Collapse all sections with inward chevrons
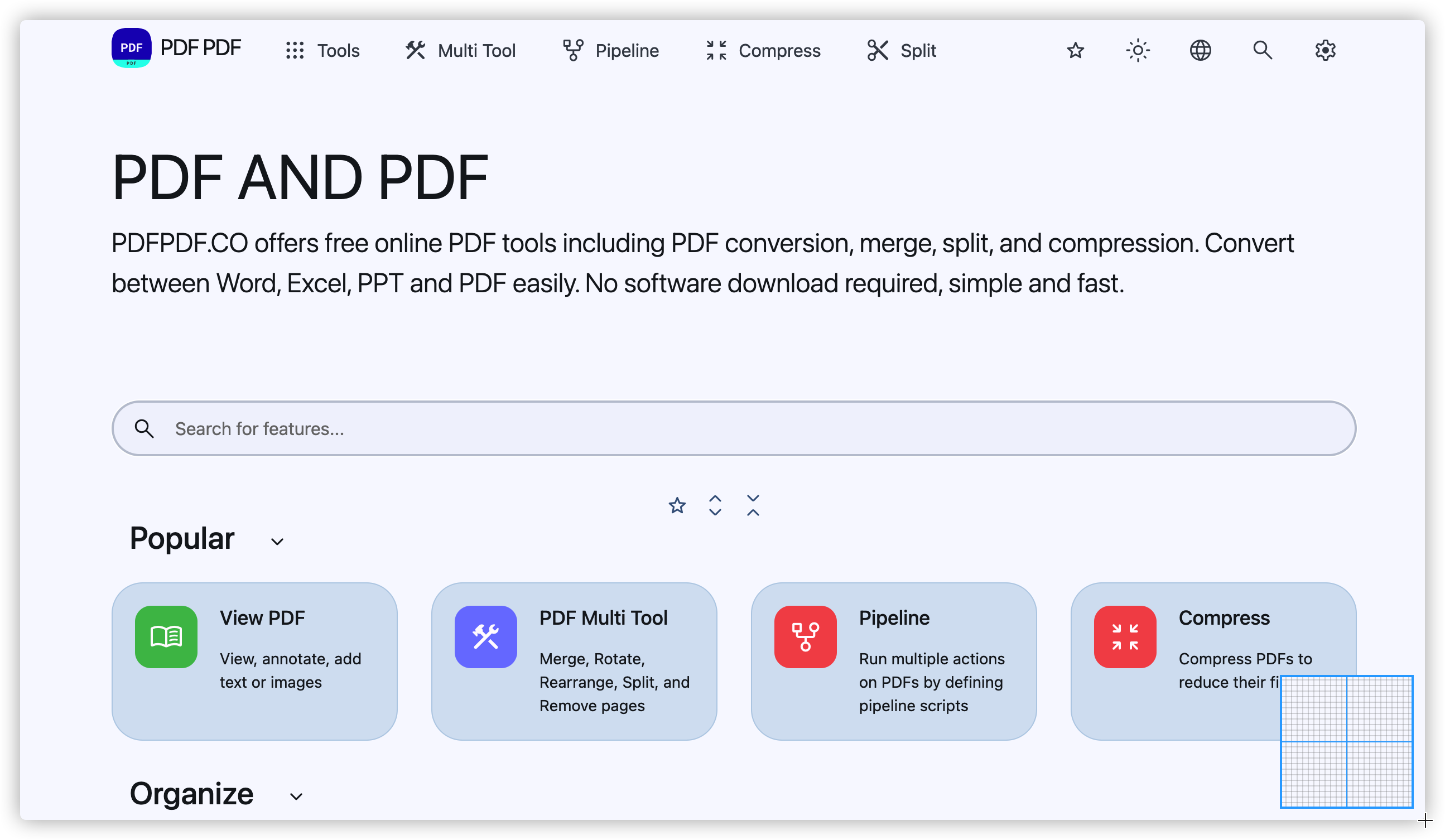The image size is (1445, 840). (x=753, y=505)
